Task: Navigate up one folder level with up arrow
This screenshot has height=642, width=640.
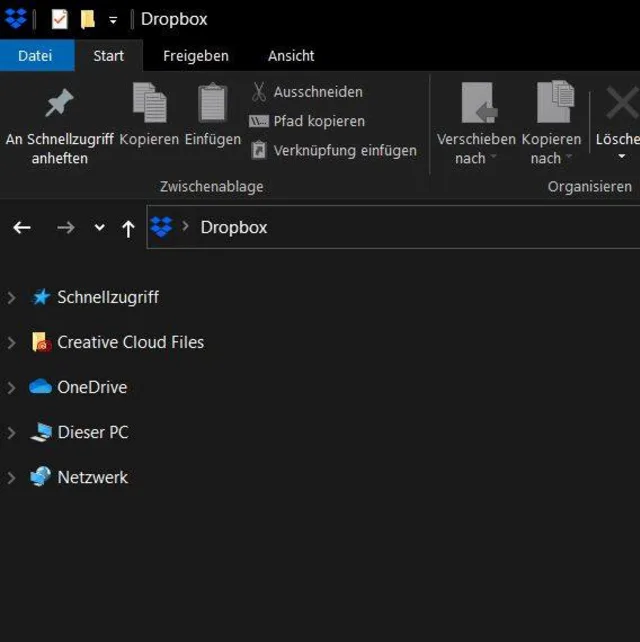Action: tap(128, 228)
